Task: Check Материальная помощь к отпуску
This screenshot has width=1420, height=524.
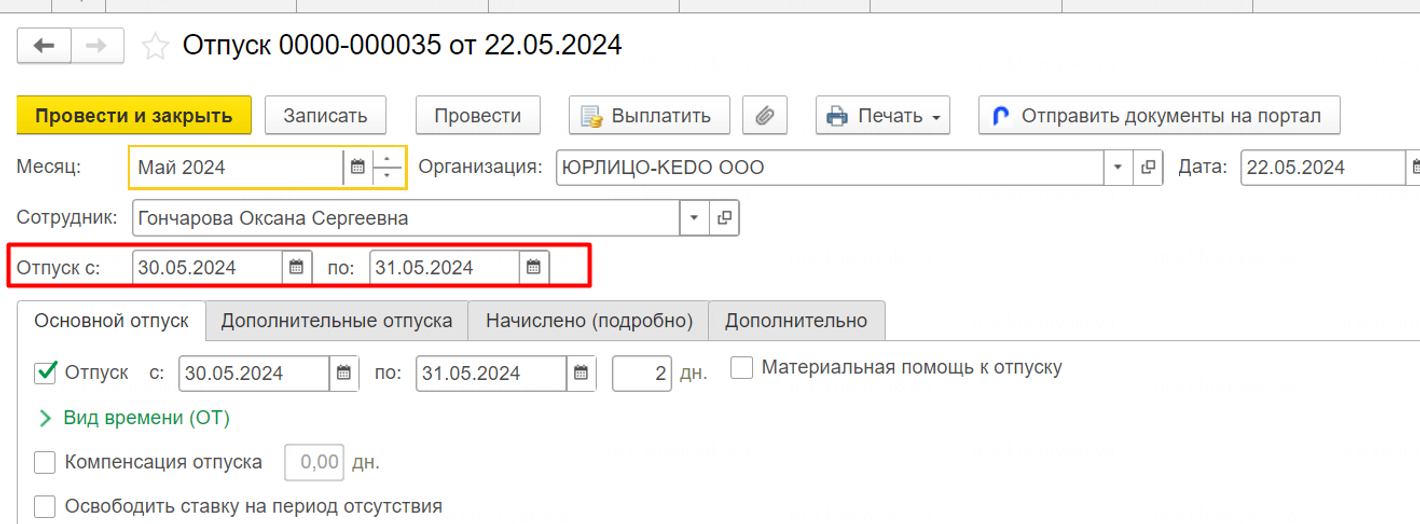Action: pyautogui.click(x=741, y=368)
